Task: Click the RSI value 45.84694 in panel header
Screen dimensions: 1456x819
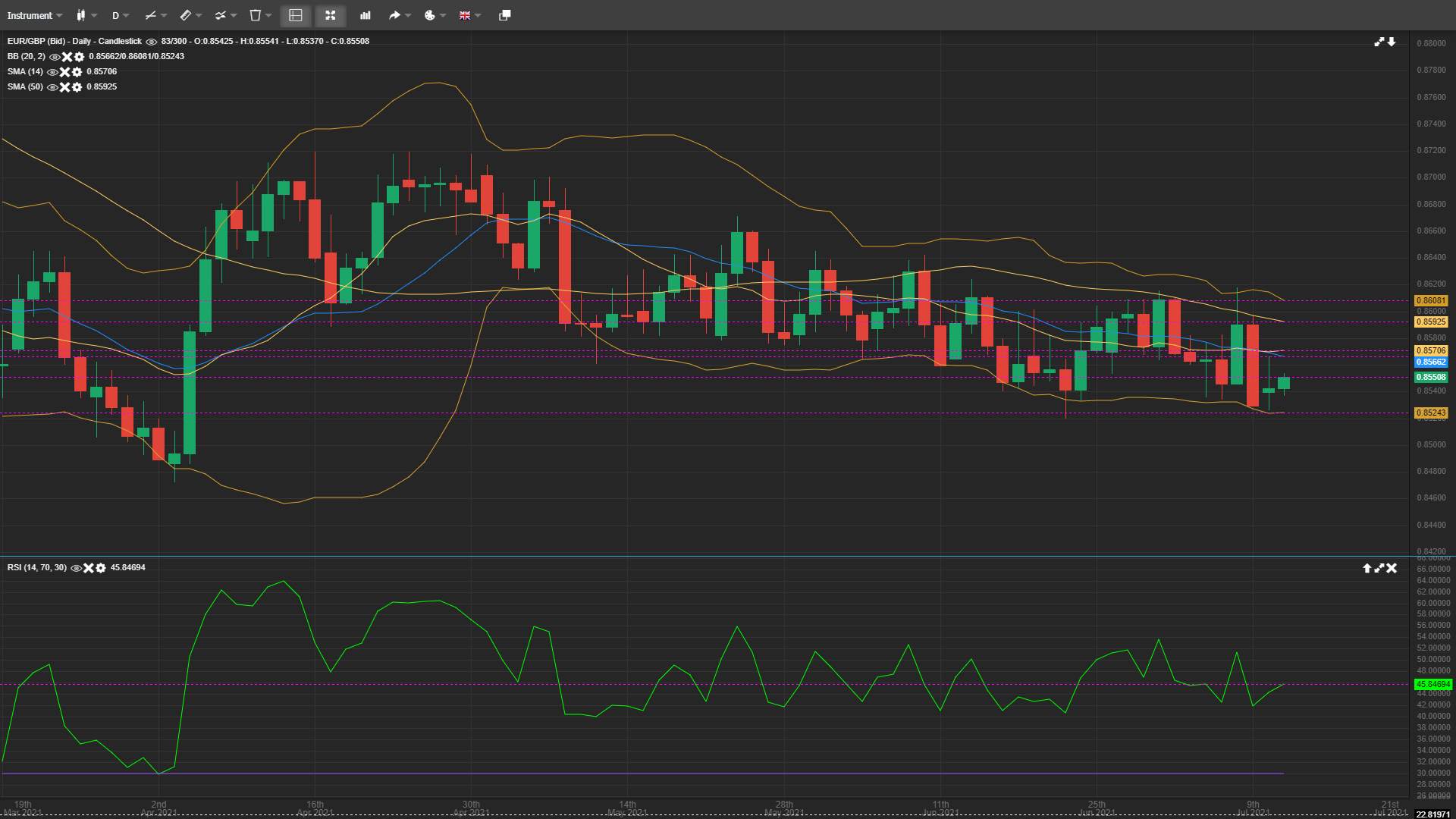Action: [x=128, y=568]
